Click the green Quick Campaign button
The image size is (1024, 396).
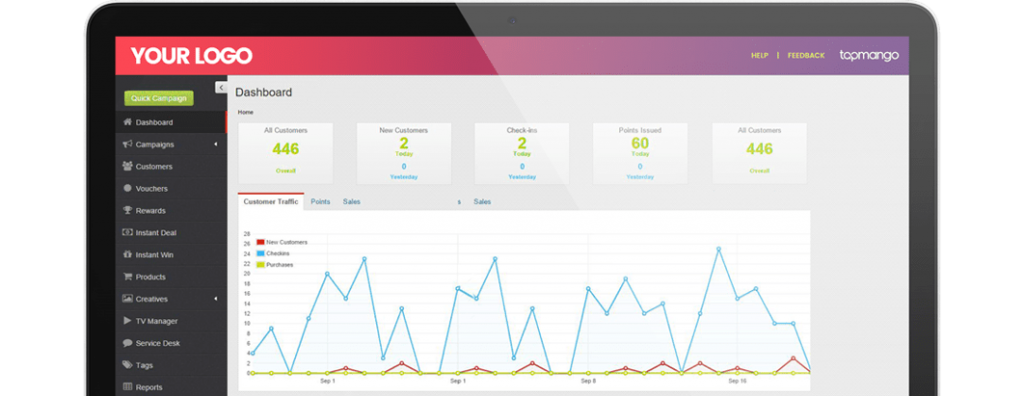159,98
